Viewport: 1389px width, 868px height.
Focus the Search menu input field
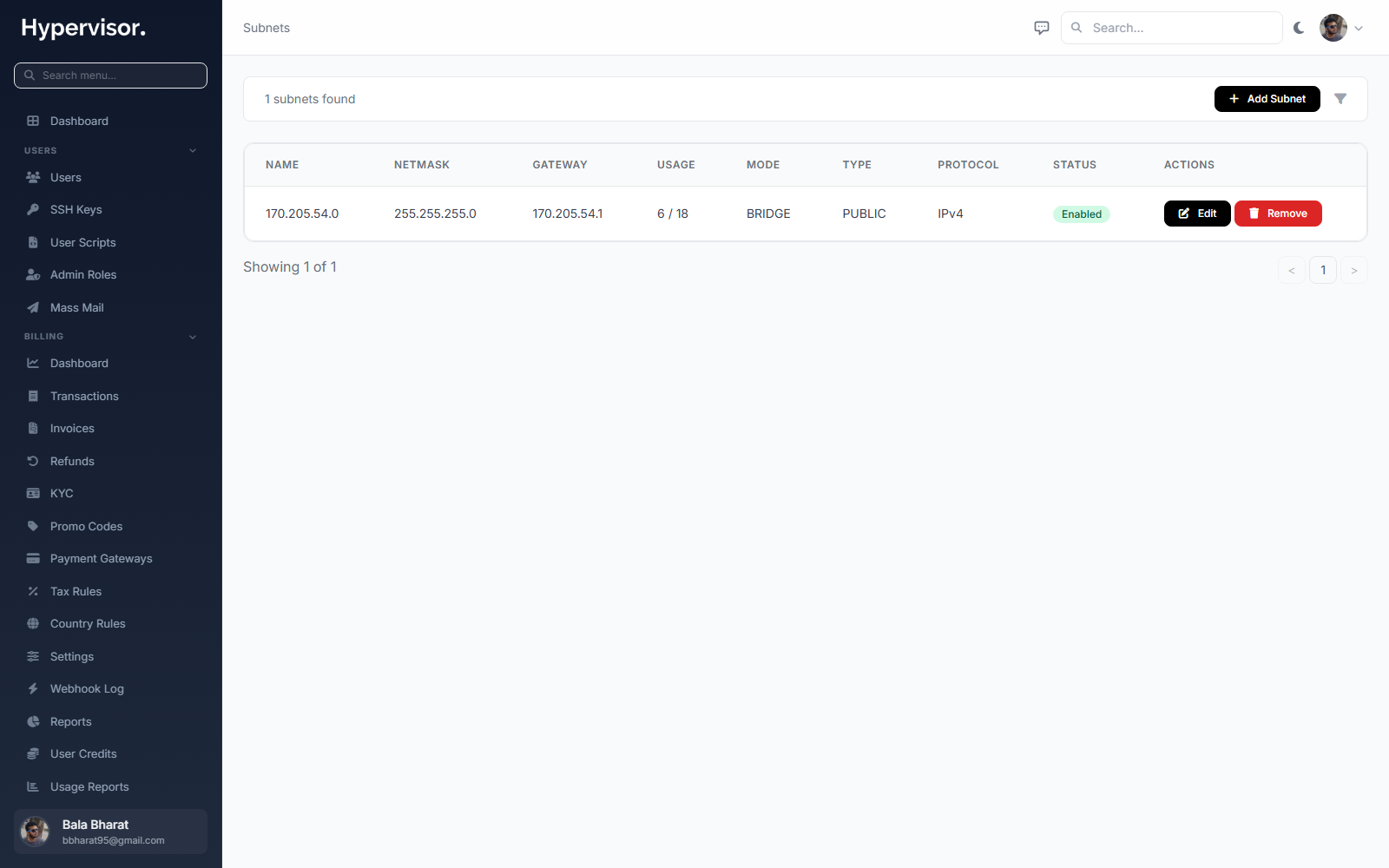click(111, 76)
